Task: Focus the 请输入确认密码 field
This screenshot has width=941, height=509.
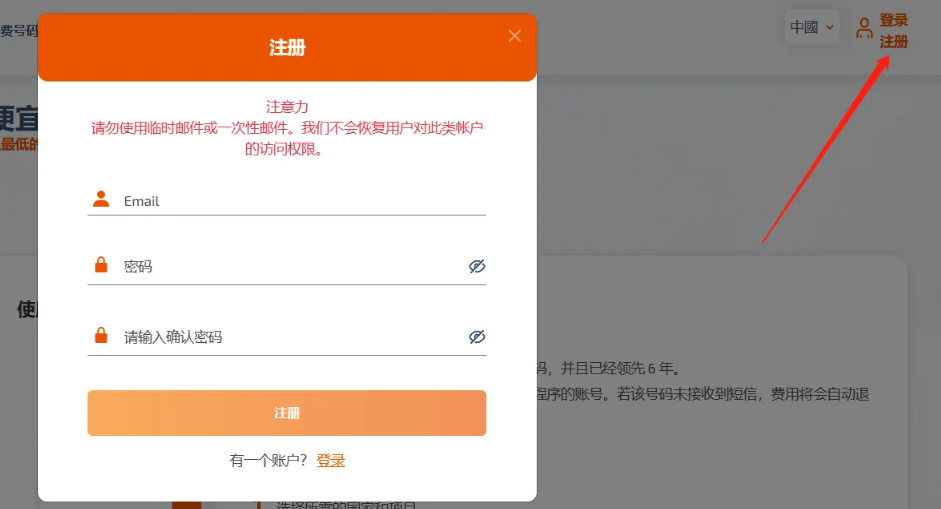Action: (290, 337)
